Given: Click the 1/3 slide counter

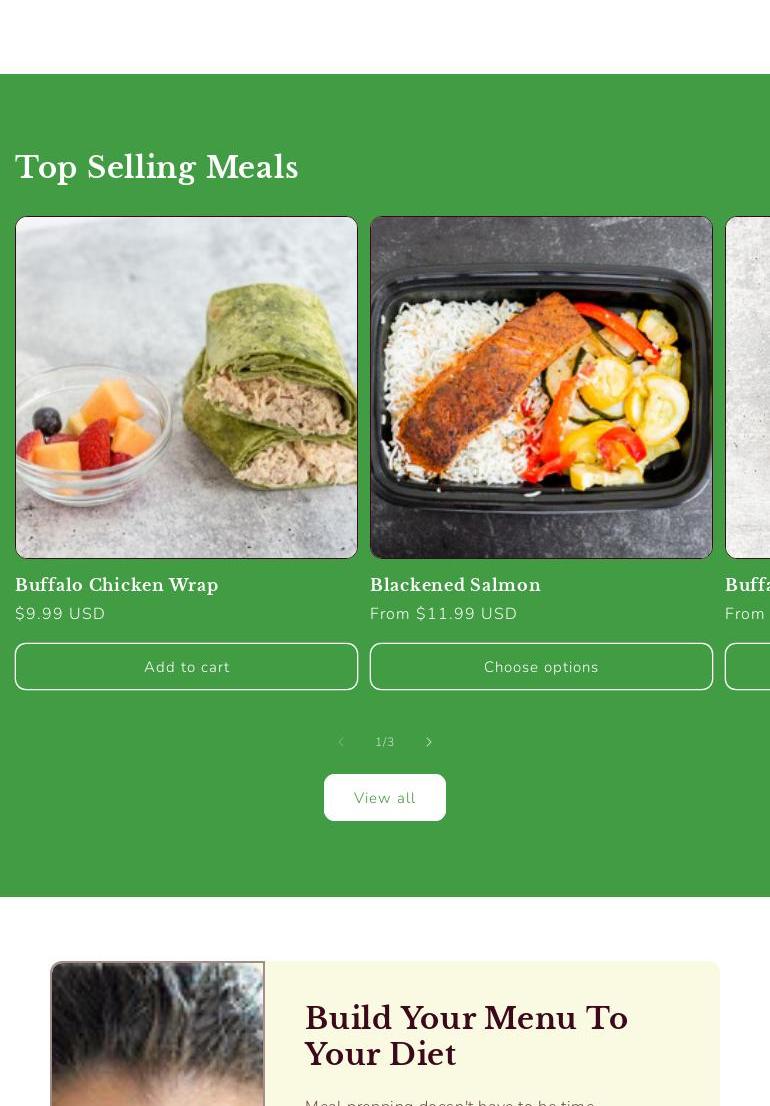Looking at the screenshot, I should (385, 742).
